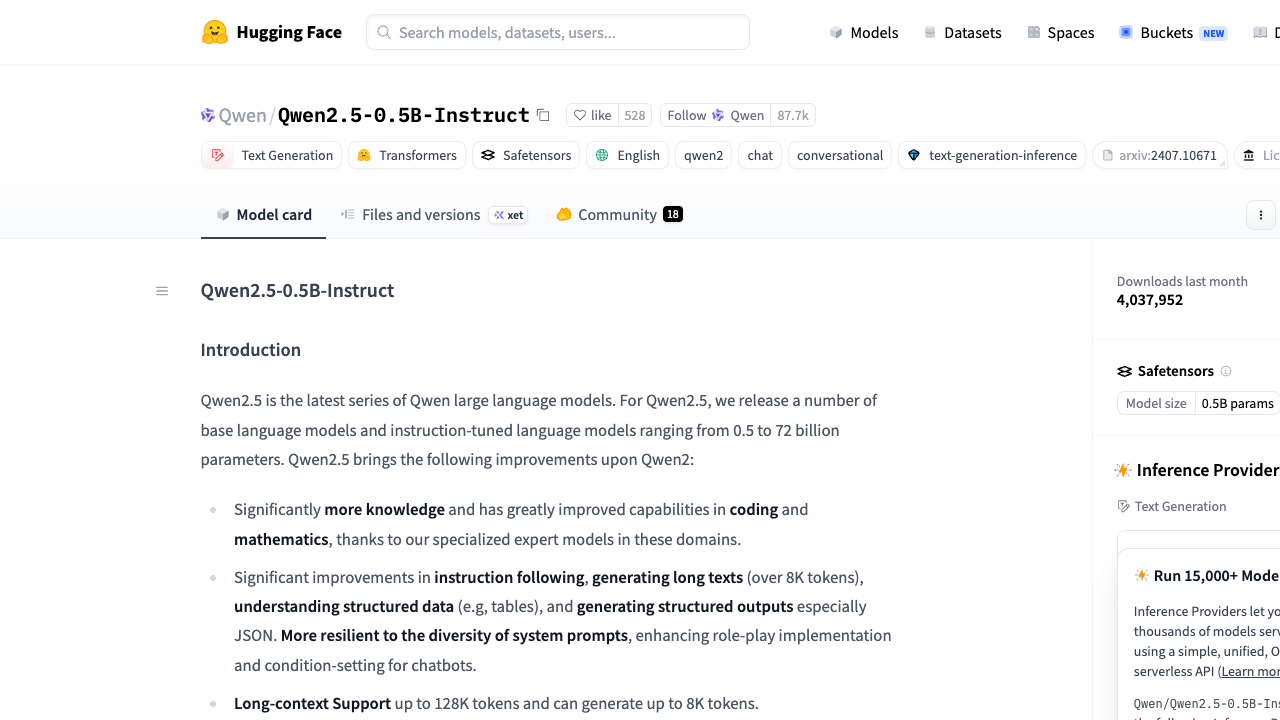Viewport: 1280px width, 720px height.
Task: Click the Files and versions icon
Action: point(348,214)
